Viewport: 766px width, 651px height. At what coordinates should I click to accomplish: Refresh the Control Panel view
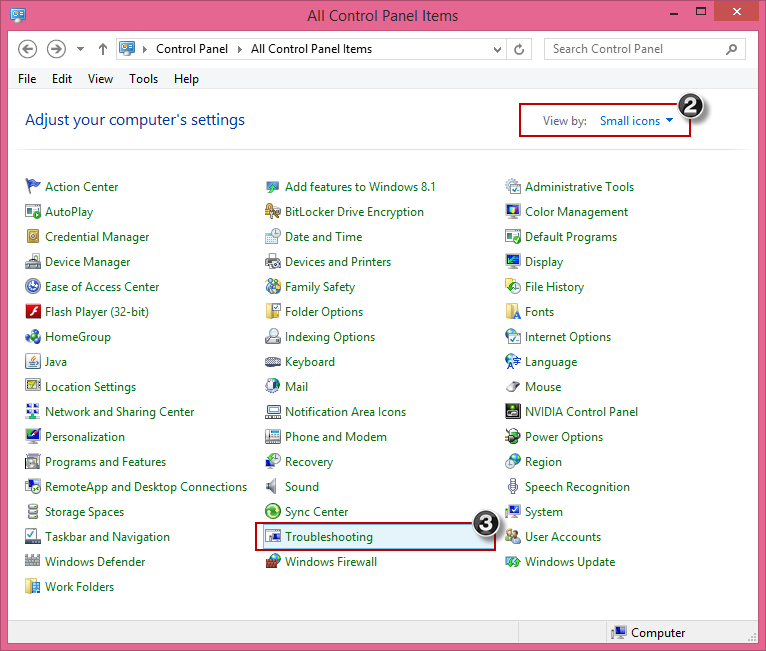click(x=519, y=49)
